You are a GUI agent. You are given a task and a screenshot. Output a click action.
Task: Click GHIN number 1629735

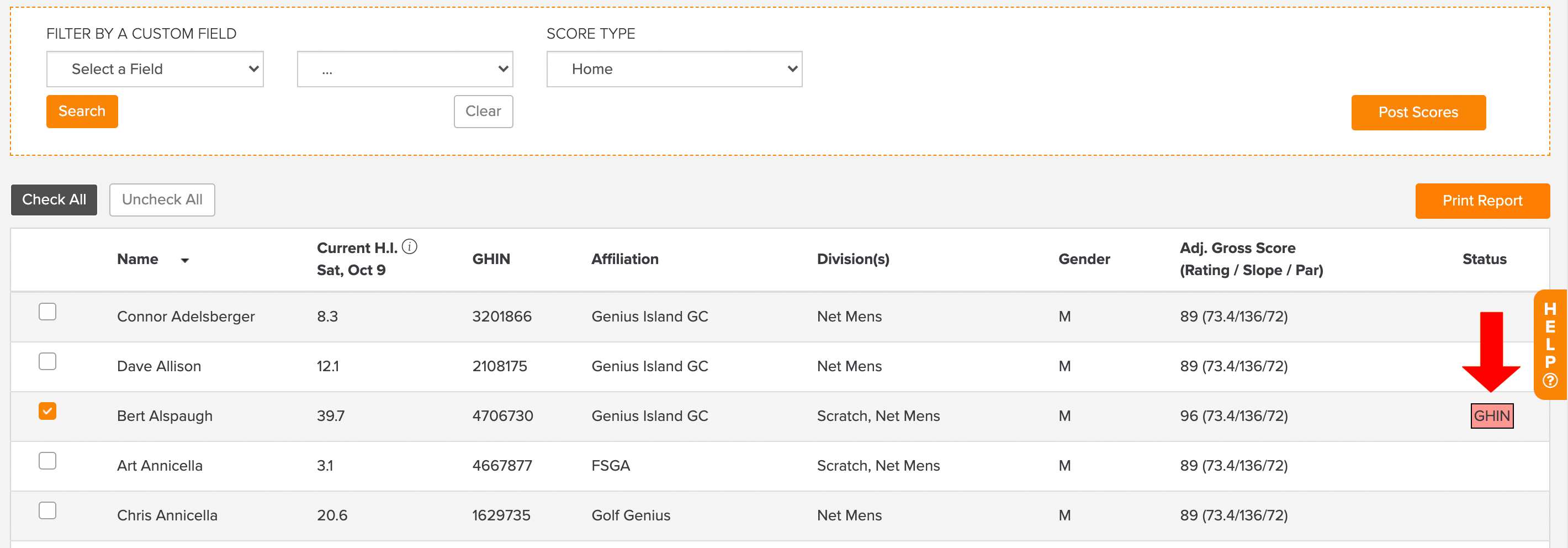pyautogui.click(x=501, y=516)
